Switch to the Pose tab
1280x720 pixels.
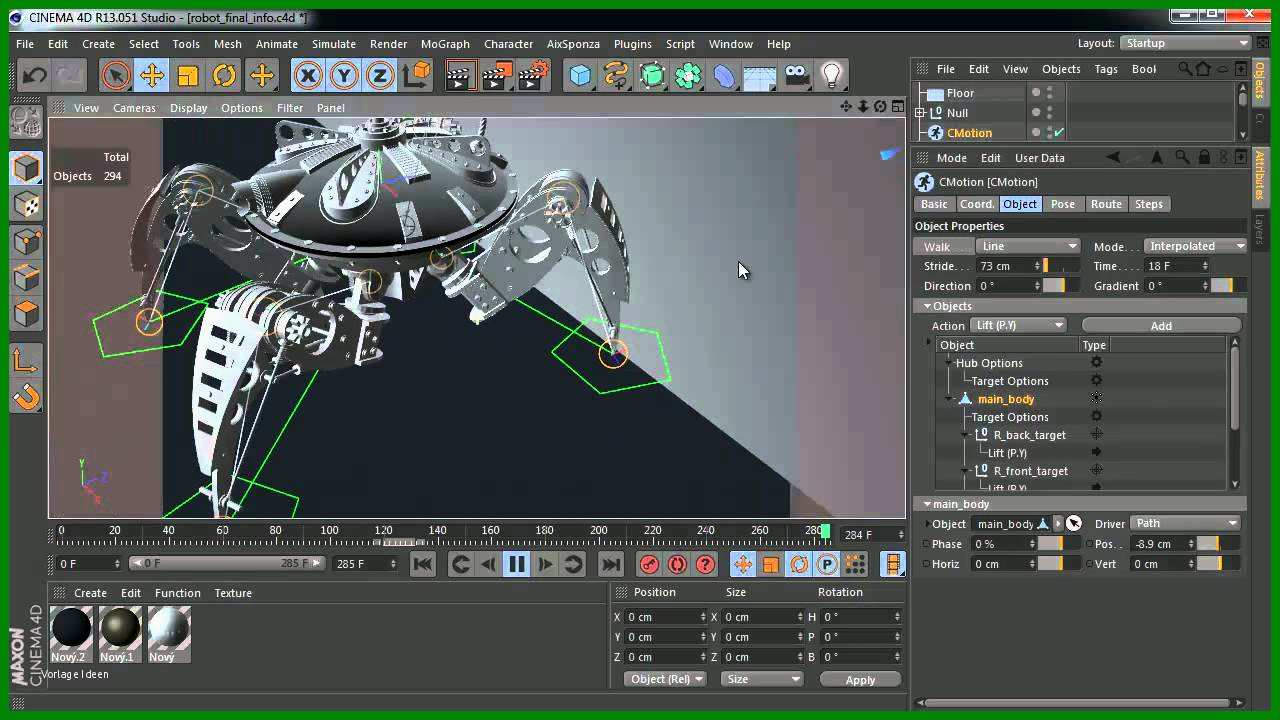click(1063, 204)
